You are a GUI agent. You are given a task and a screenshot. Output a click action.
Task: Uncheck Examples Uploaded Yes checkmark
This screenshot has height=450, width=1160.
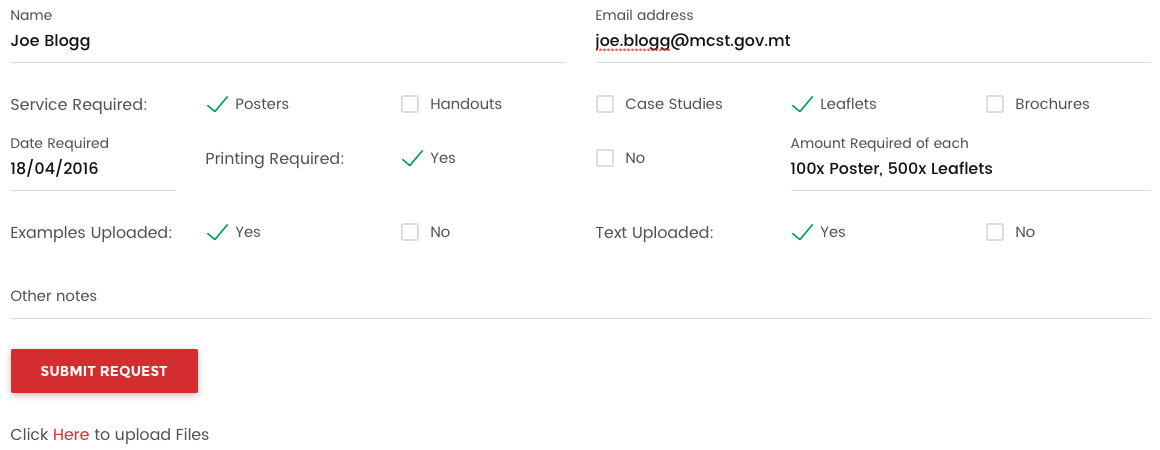(x=217, y=232)
